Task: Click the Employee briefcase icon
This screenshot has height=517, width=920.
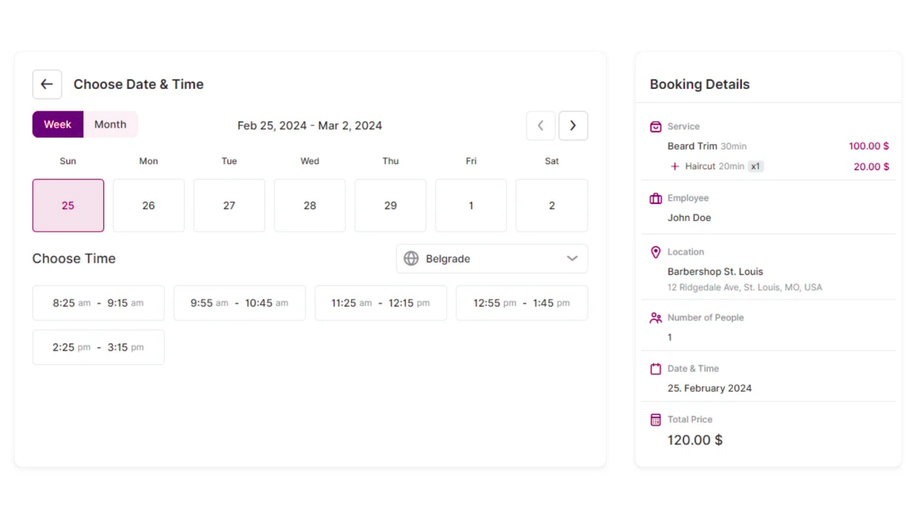Action: (x=656, y=199)
